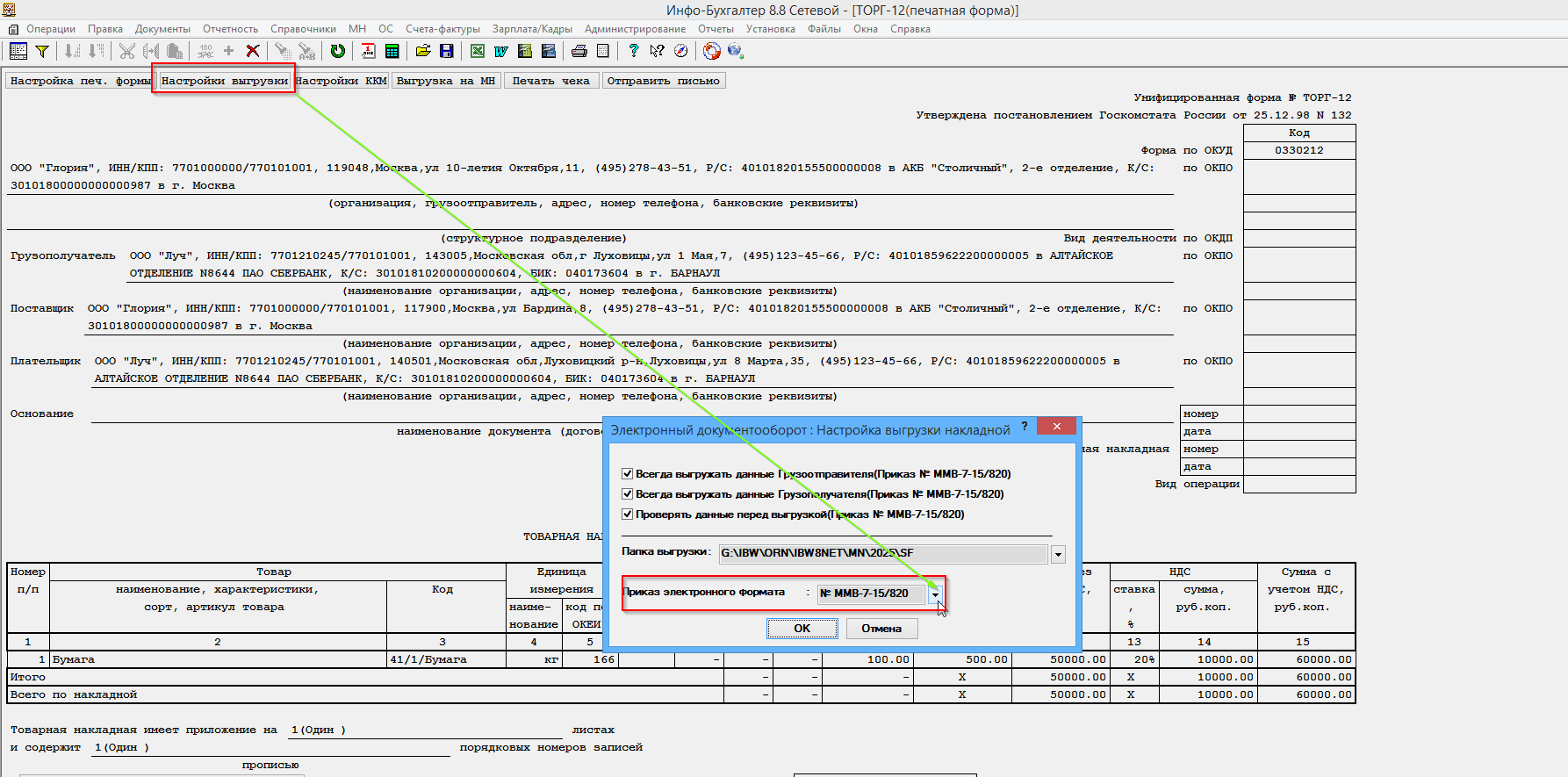Click the open folder icon
Image resolution: width=1568 pixels, height=777 pixels.
423,51
